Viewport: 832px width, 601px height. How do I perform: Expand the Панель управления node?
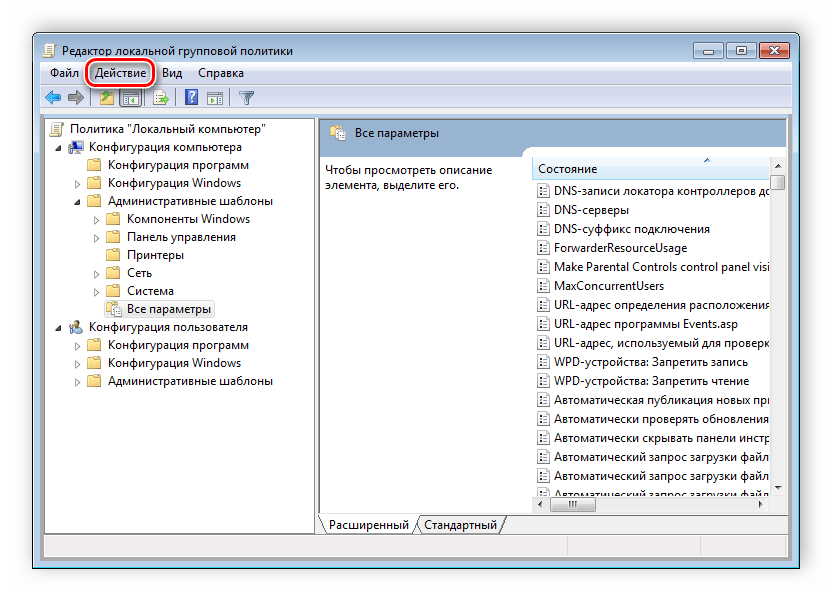(x=96, y=238)
